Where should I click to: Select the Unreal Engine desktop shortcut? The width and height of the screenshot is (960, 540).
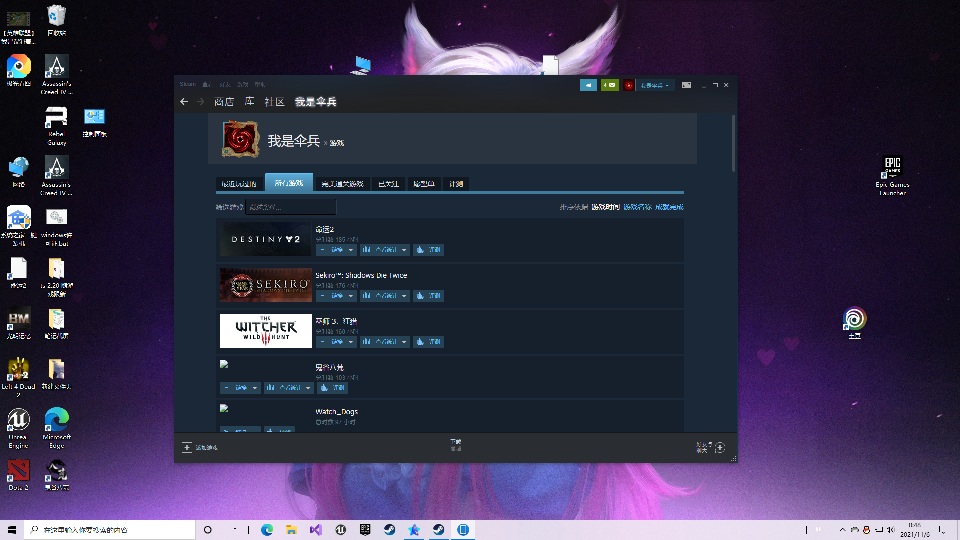[x=18, y=428]
